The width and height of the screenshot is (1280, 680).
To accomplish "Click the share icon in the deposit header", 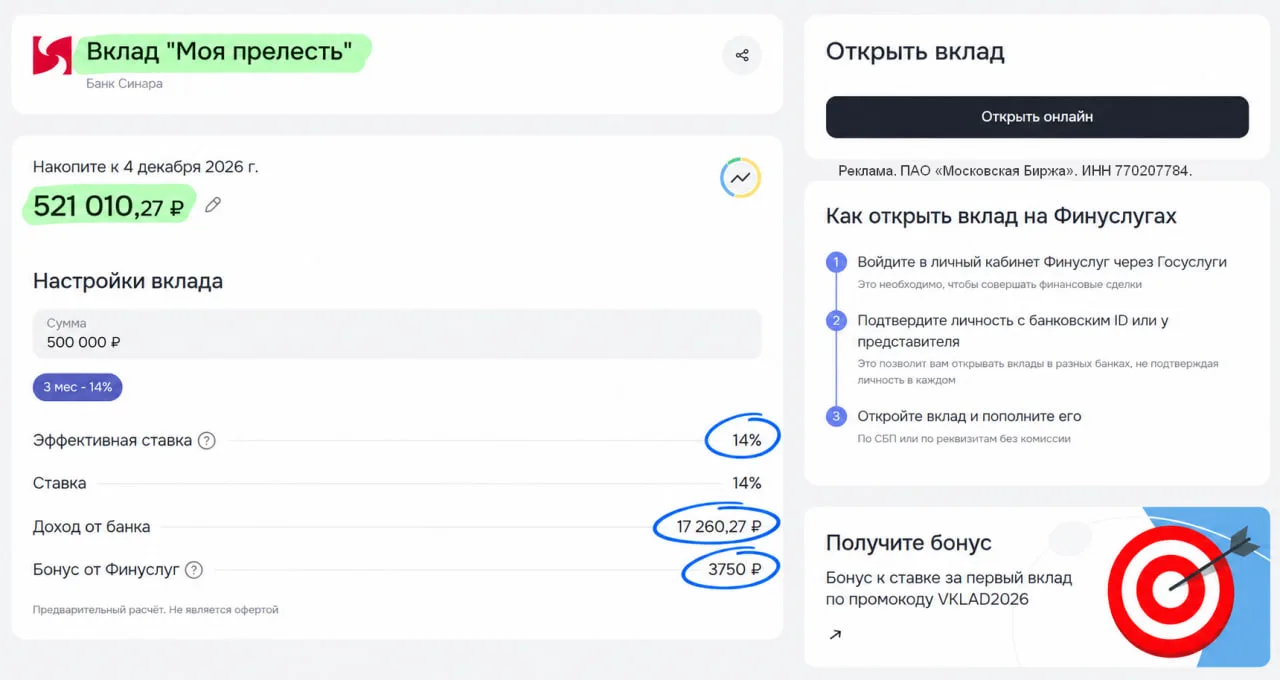I will [x=742, y=55].
